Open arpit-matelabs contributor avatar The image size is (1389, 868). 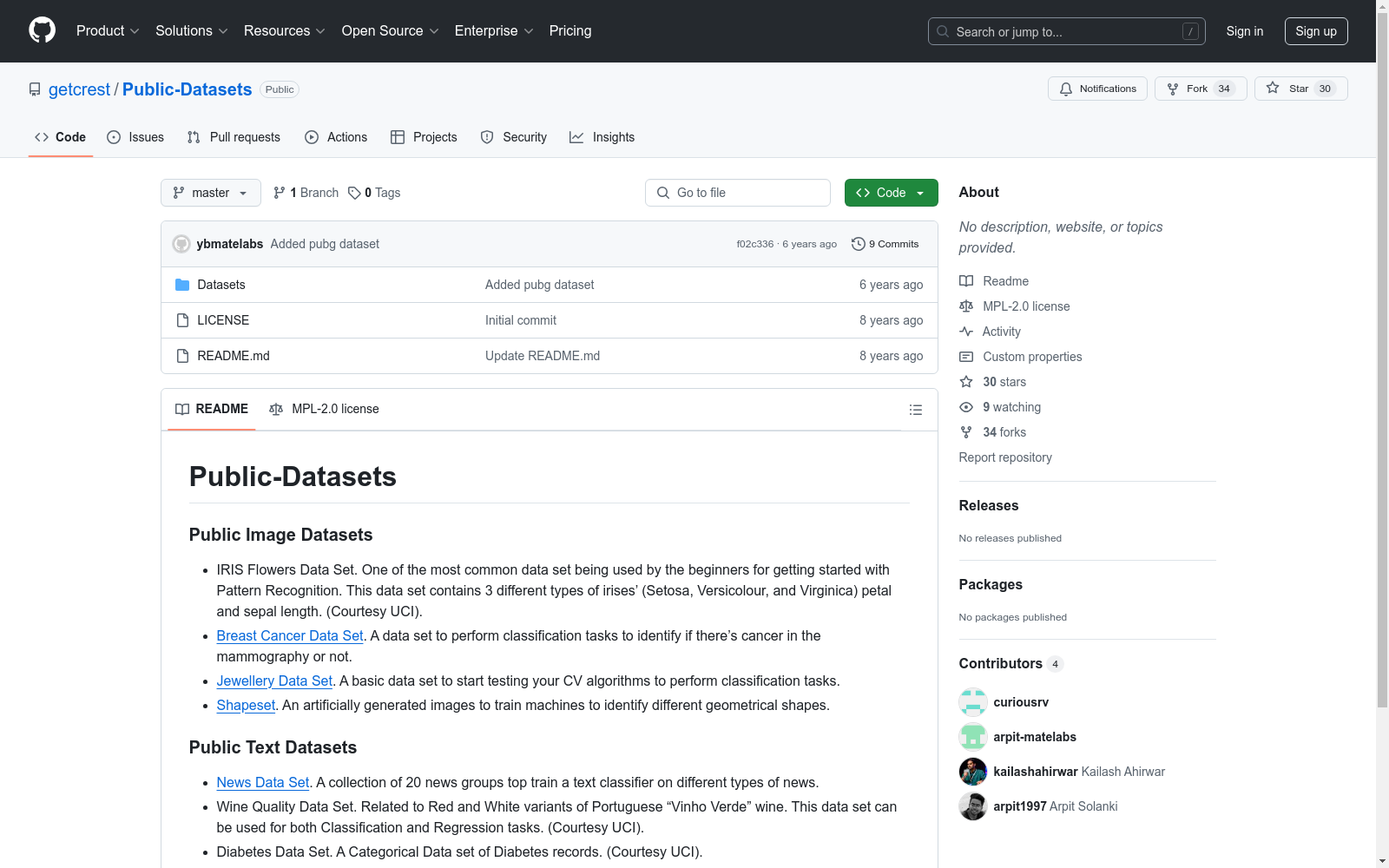pyautogui.click(x=973, y=737)
